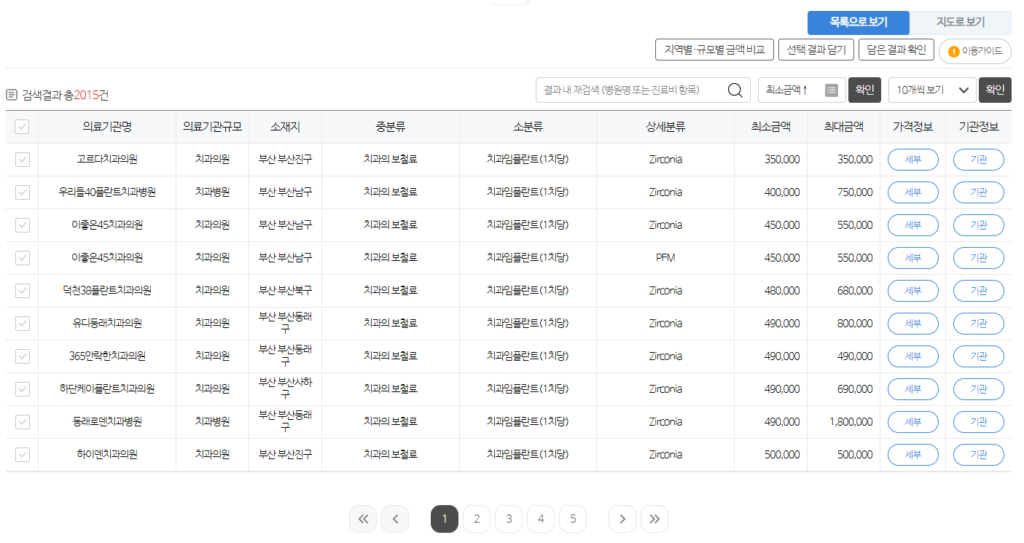The image size is (1024, 543).
Task: Switch to 목록으로 보기 list view tab
Action: click(858, 22)
